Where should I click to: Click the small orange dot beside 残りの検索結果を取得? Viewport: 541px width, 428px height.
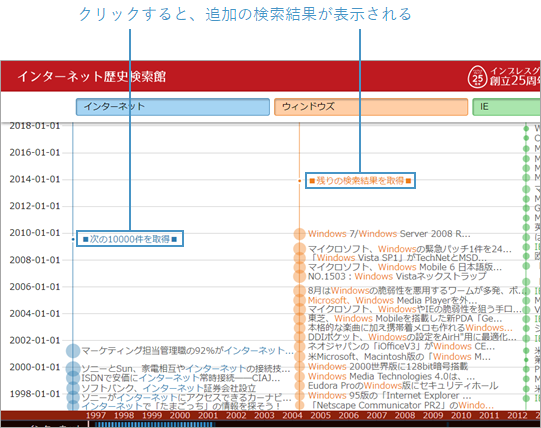click(x=299, y=181)
